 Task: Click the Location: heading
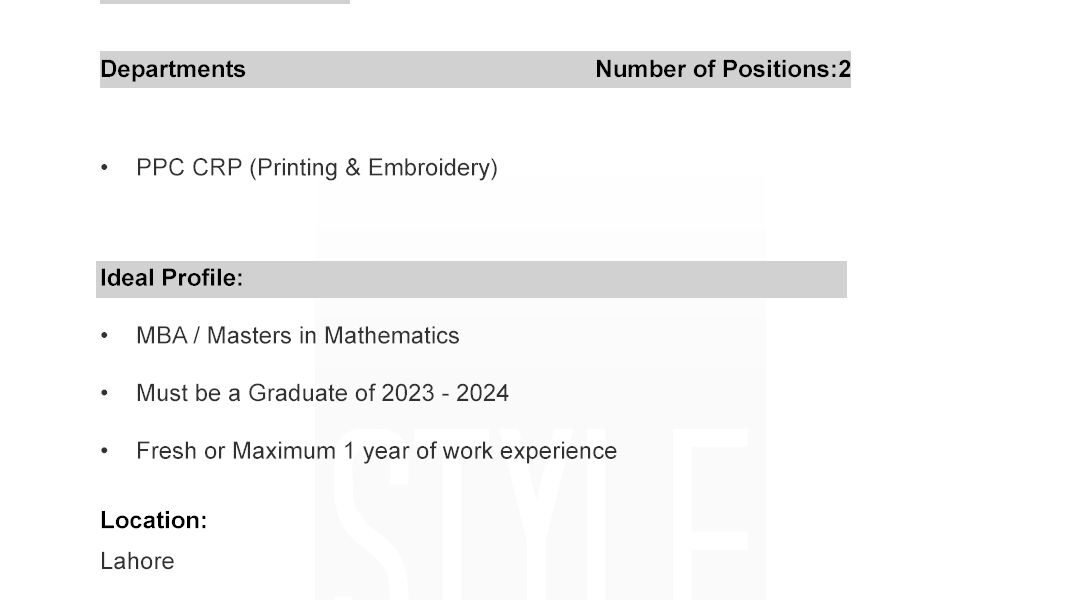click(153, 520)
